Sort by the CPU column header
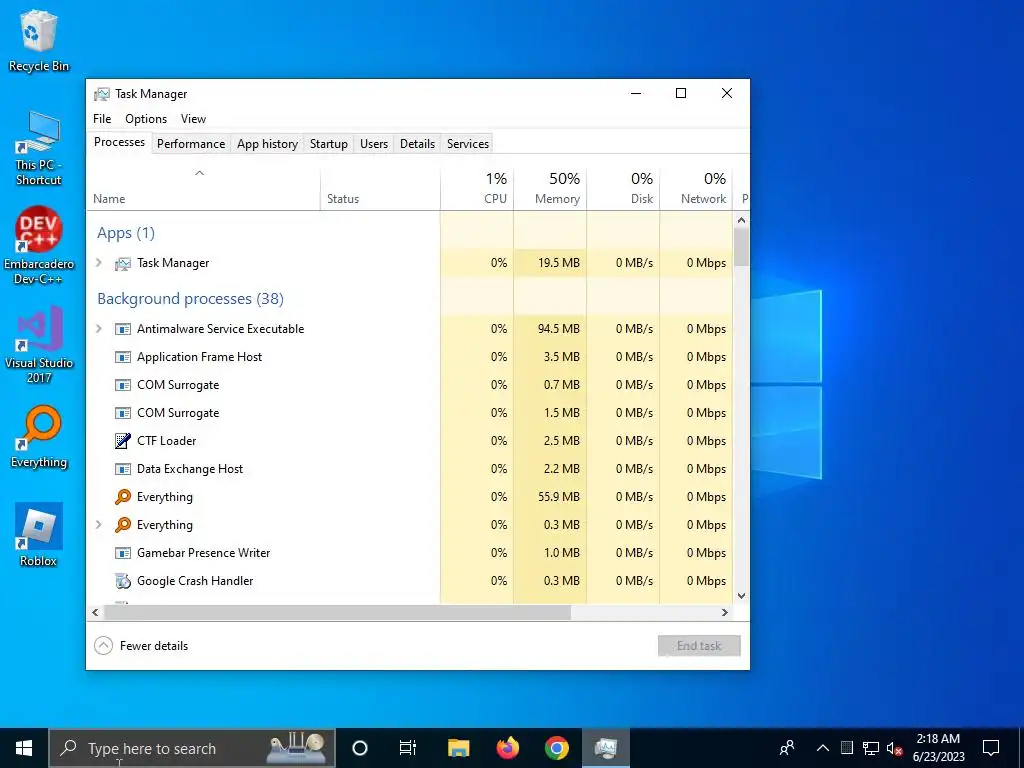 pos(477,189)
